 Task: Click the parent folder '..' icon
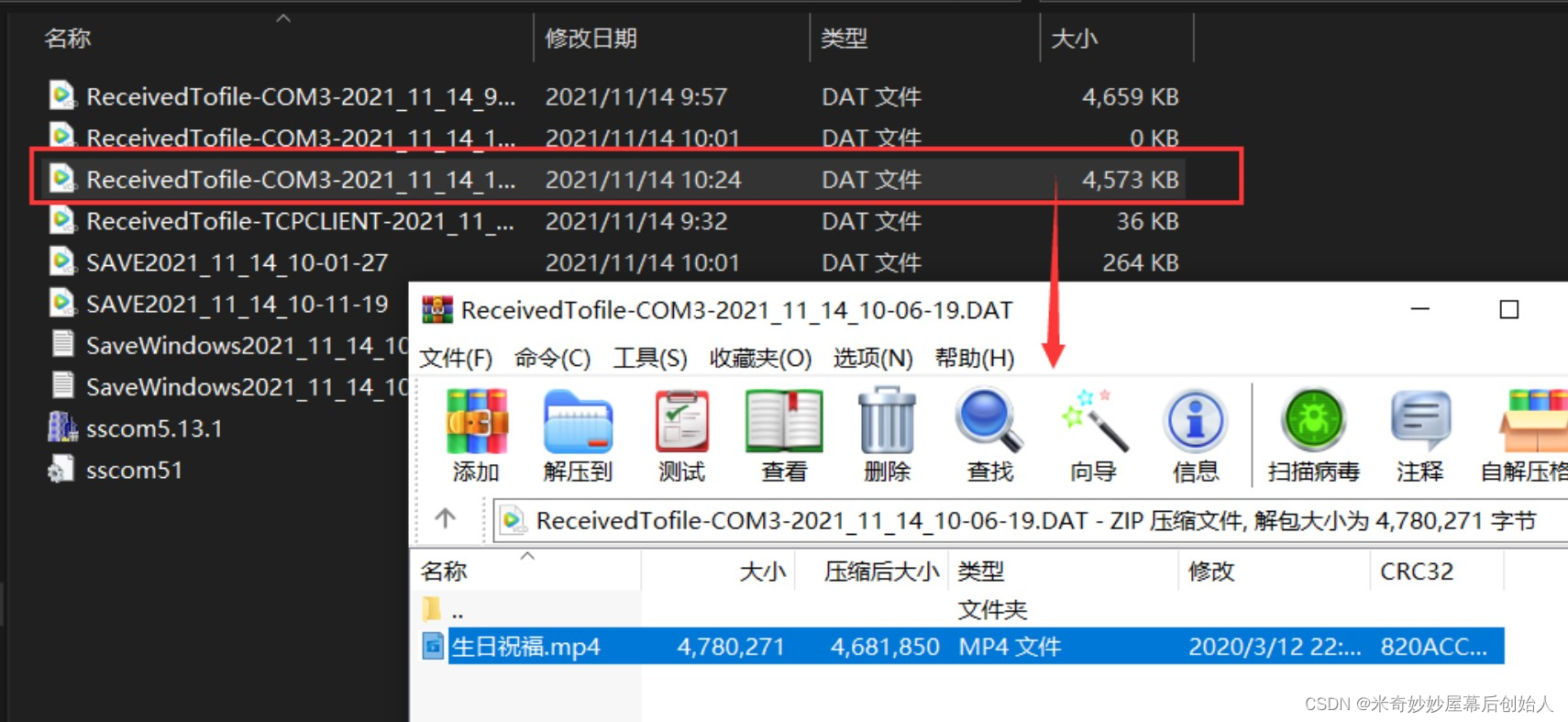pos(431,608)
